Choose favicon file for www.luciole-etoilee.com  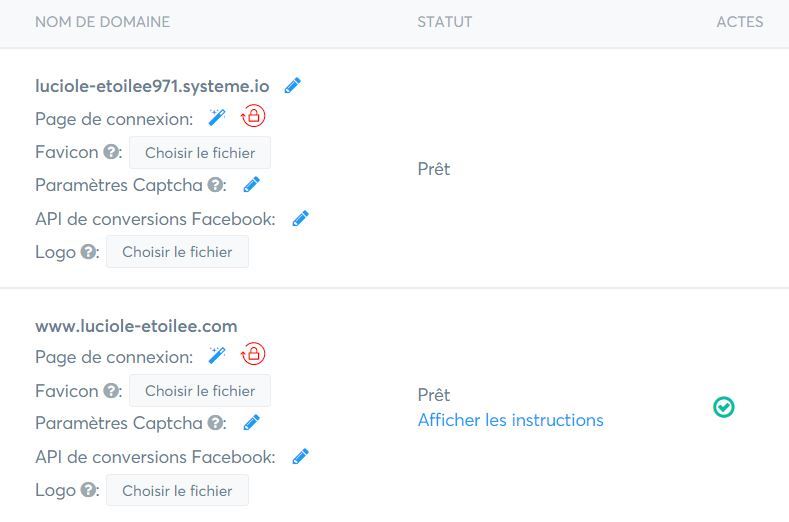tap(200, 391)
